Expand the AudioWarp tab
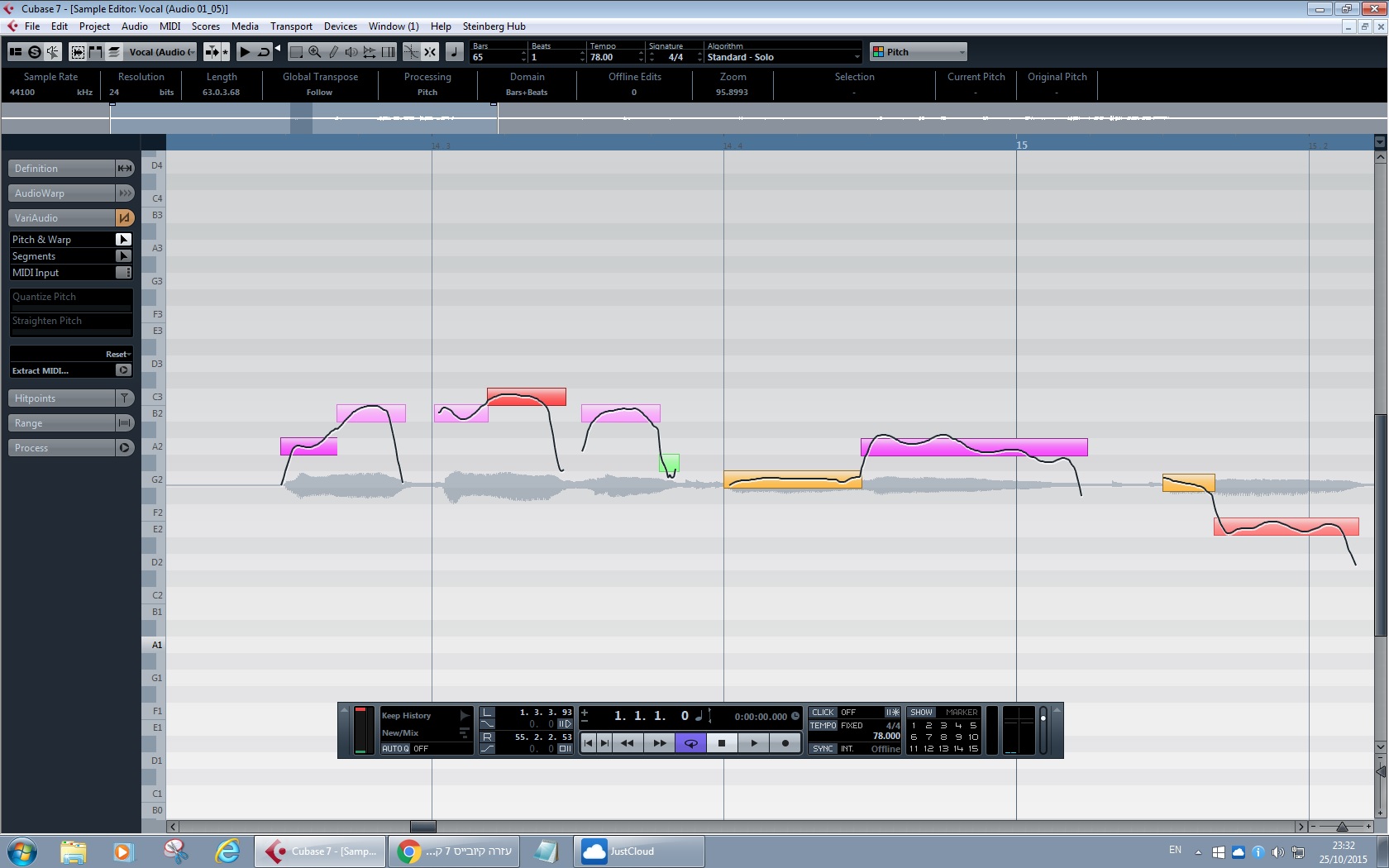The width and height of the screenshot is (1389, 868). [x=61, y=193]
